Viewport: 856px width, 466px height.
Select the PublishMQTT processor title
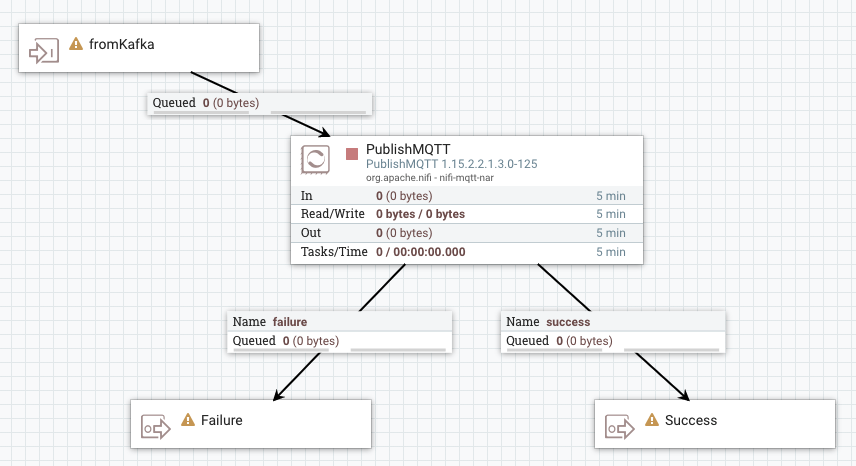click(x=408, y=149)
